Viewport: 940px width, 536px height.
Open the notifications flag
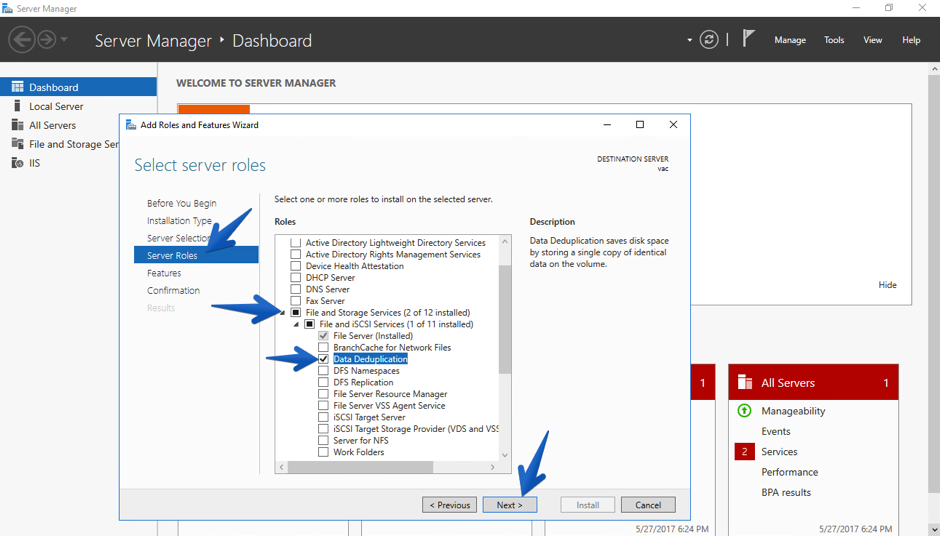(x=748, y=38)
